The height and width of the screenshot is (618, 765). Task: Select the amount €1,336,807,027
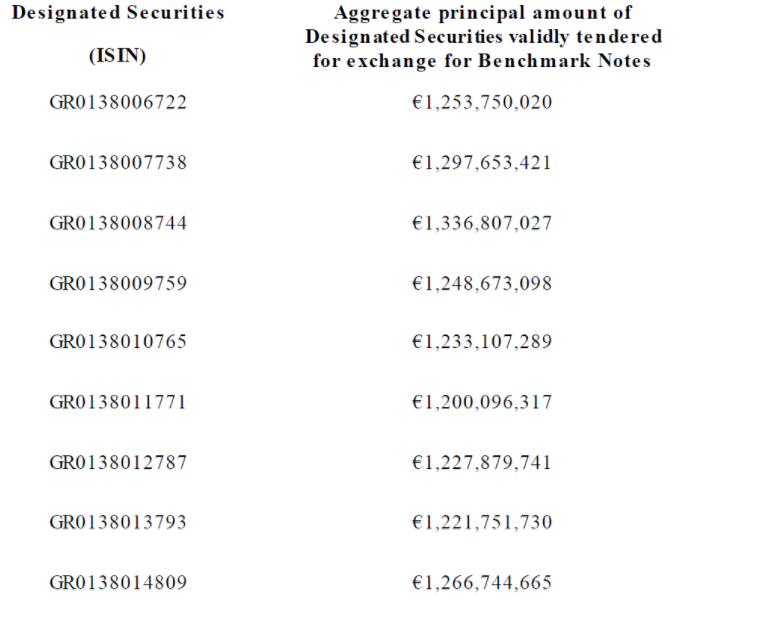[x=481, y=223]
